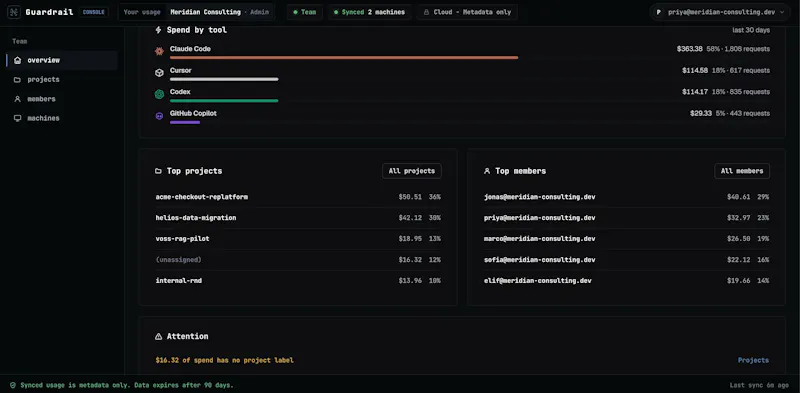Select the helios-data-migration project row
This screenshot has height=393, width=800.
[298, 218]
